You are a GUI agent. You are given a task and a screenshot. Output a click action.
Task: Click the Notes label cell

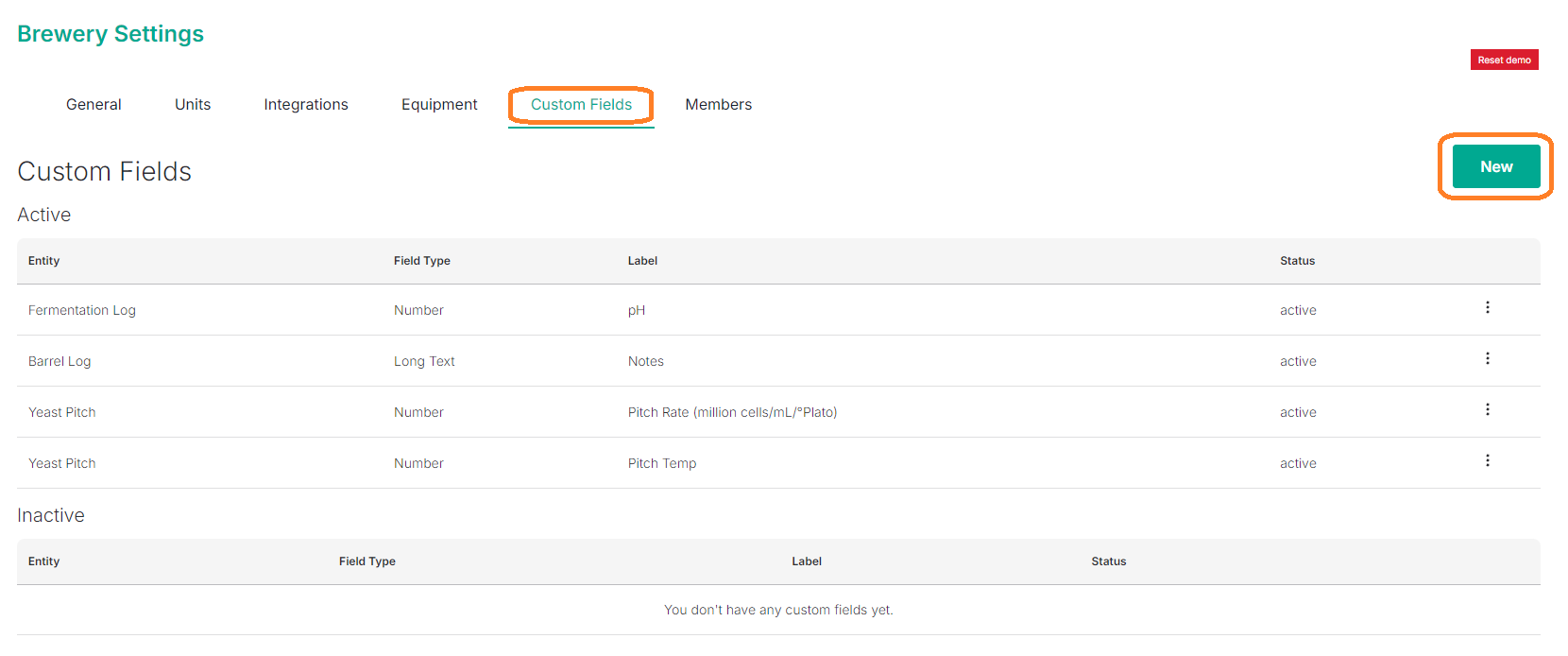point(646,361)
